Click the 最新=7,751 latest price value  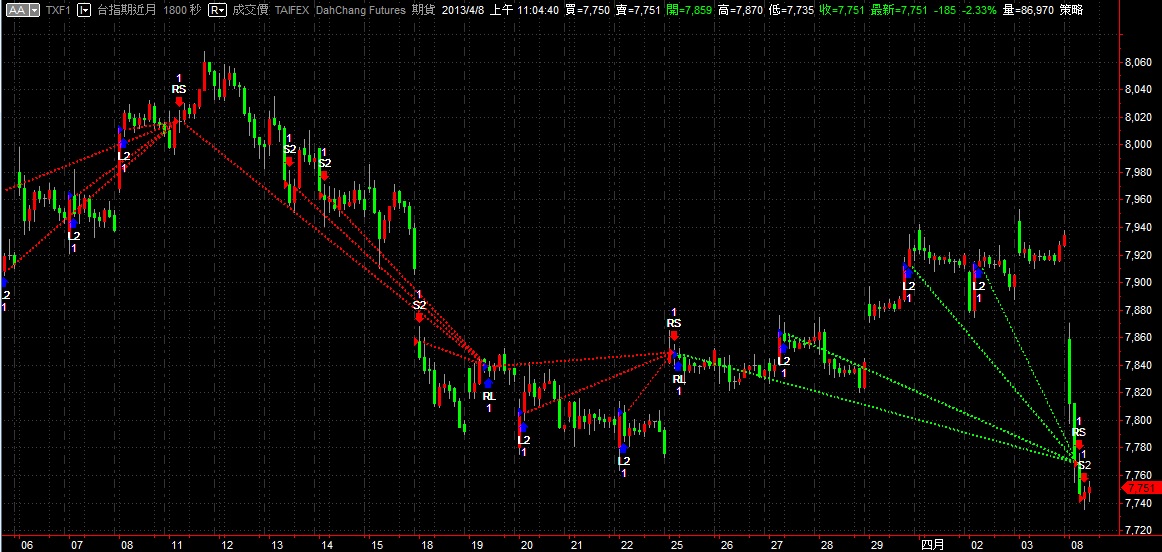(x=901, y=10)
